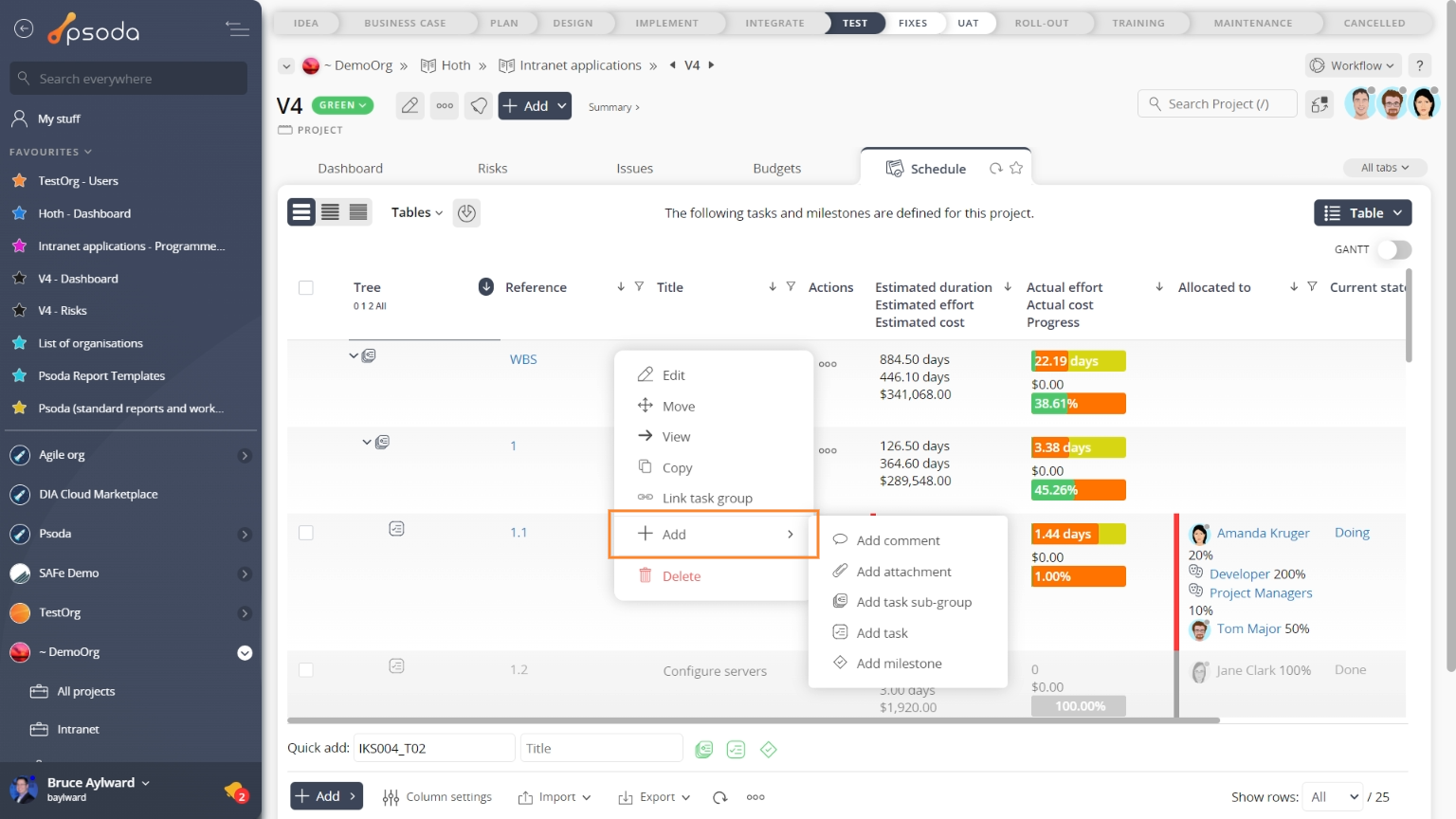Open Amanda Kruger's profile link
Image resolution: width=1456 pixels, height=819 pixels.
[1263, 533]
